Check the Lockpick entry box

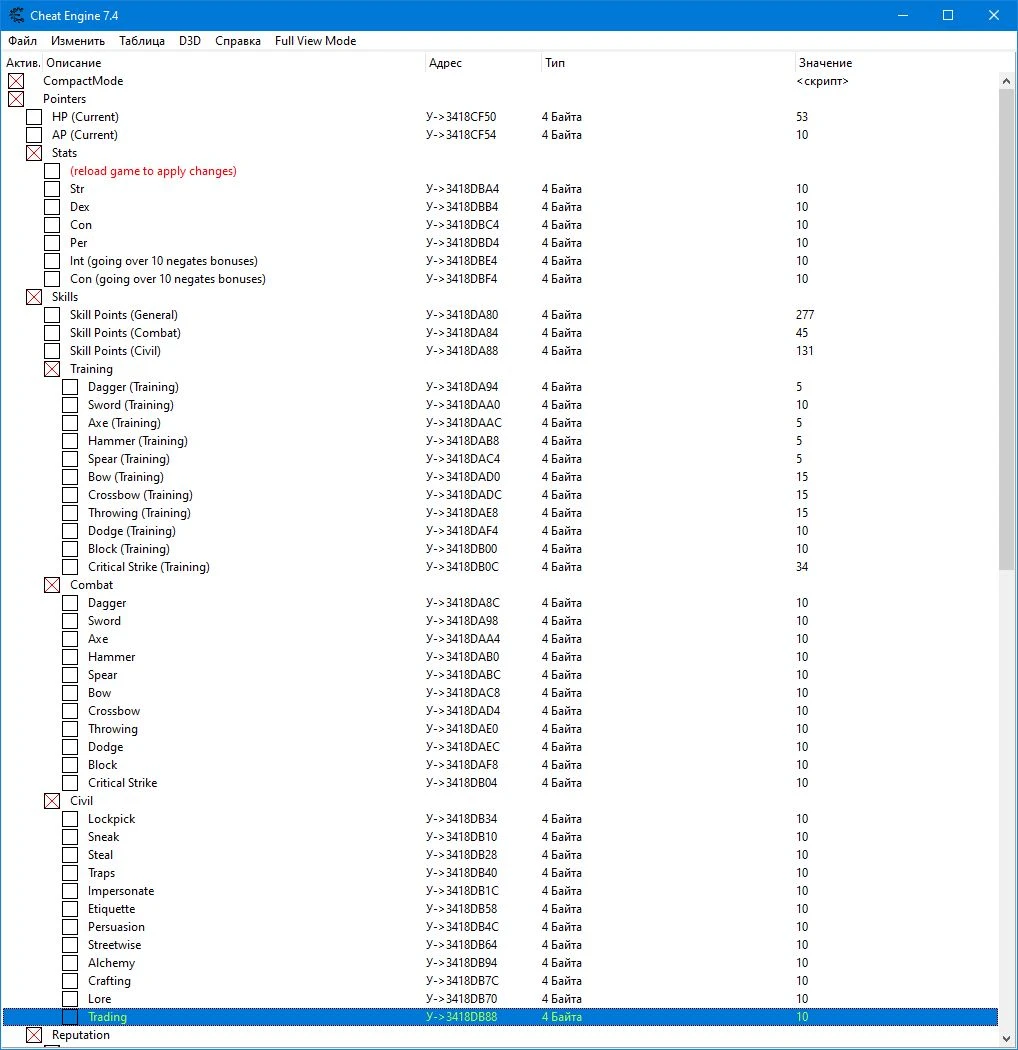[x=70, y=819]
